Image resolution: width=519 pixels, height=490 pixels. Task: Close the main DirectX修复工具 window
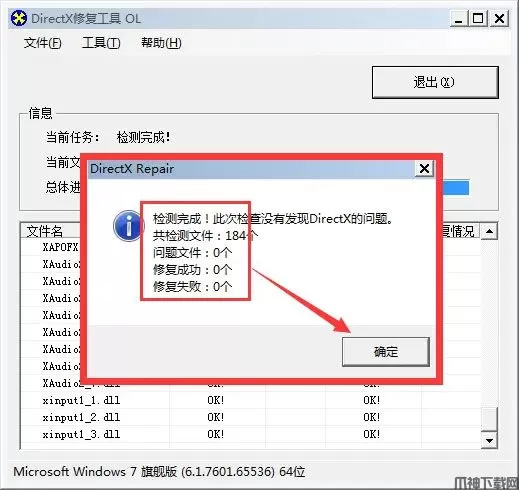click(499, 19)
